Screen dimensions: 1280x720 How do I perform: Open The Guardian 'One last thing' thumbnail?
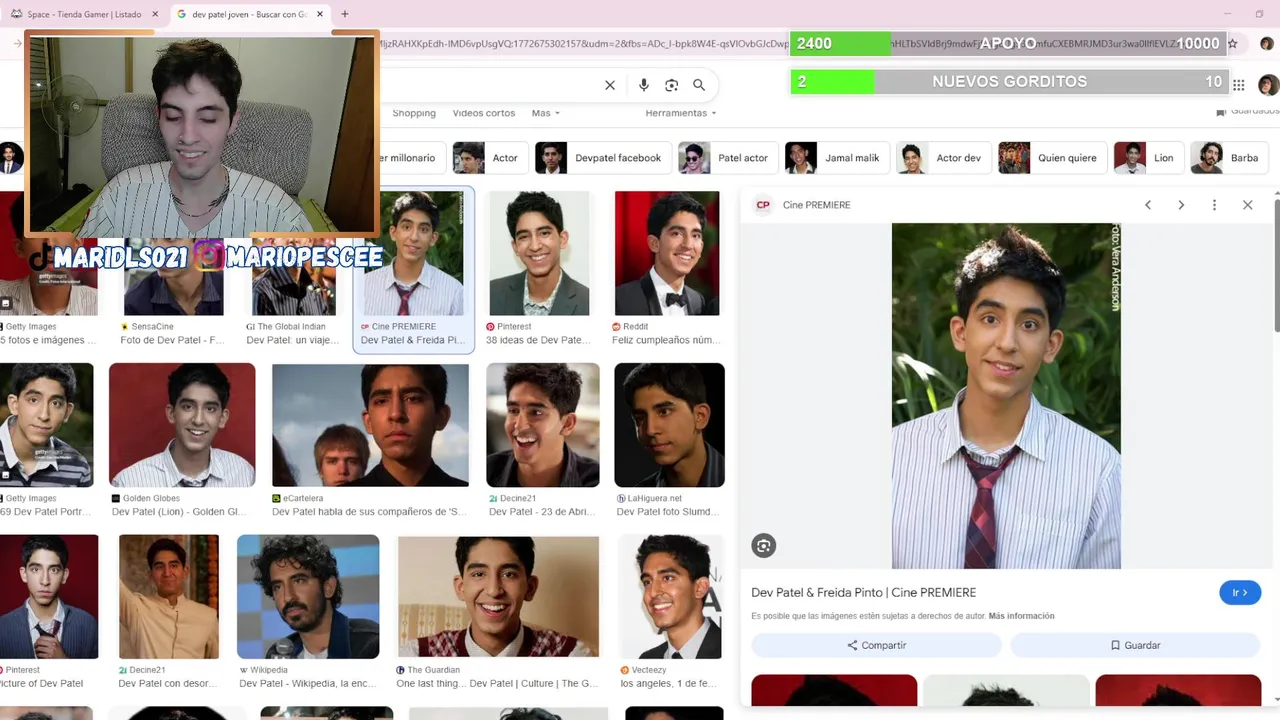[x=498, y=597]
